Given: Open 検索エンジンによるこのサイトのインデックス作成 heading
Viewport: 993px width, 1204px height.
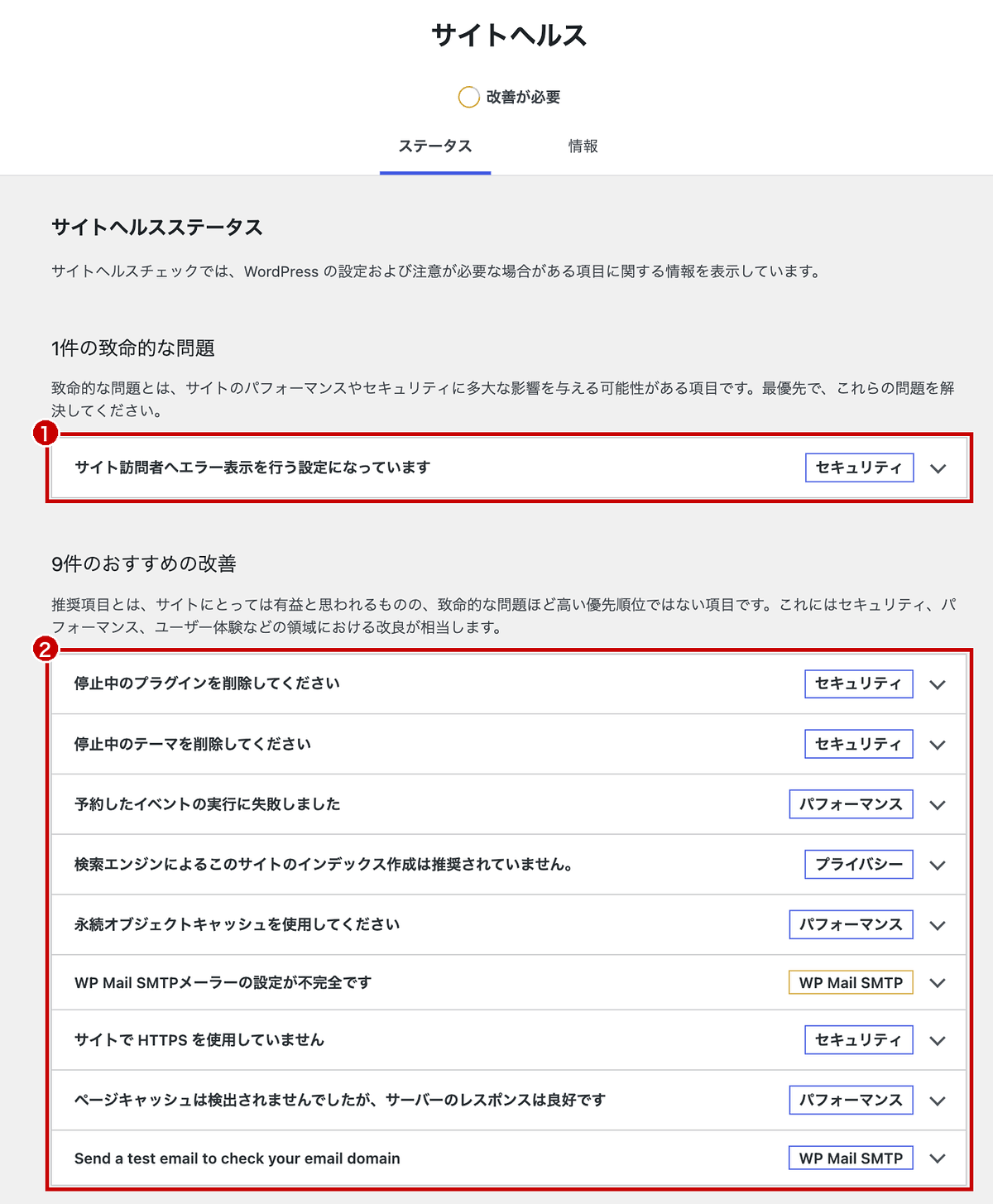Looking at the screenshot, I should point(324,865).
